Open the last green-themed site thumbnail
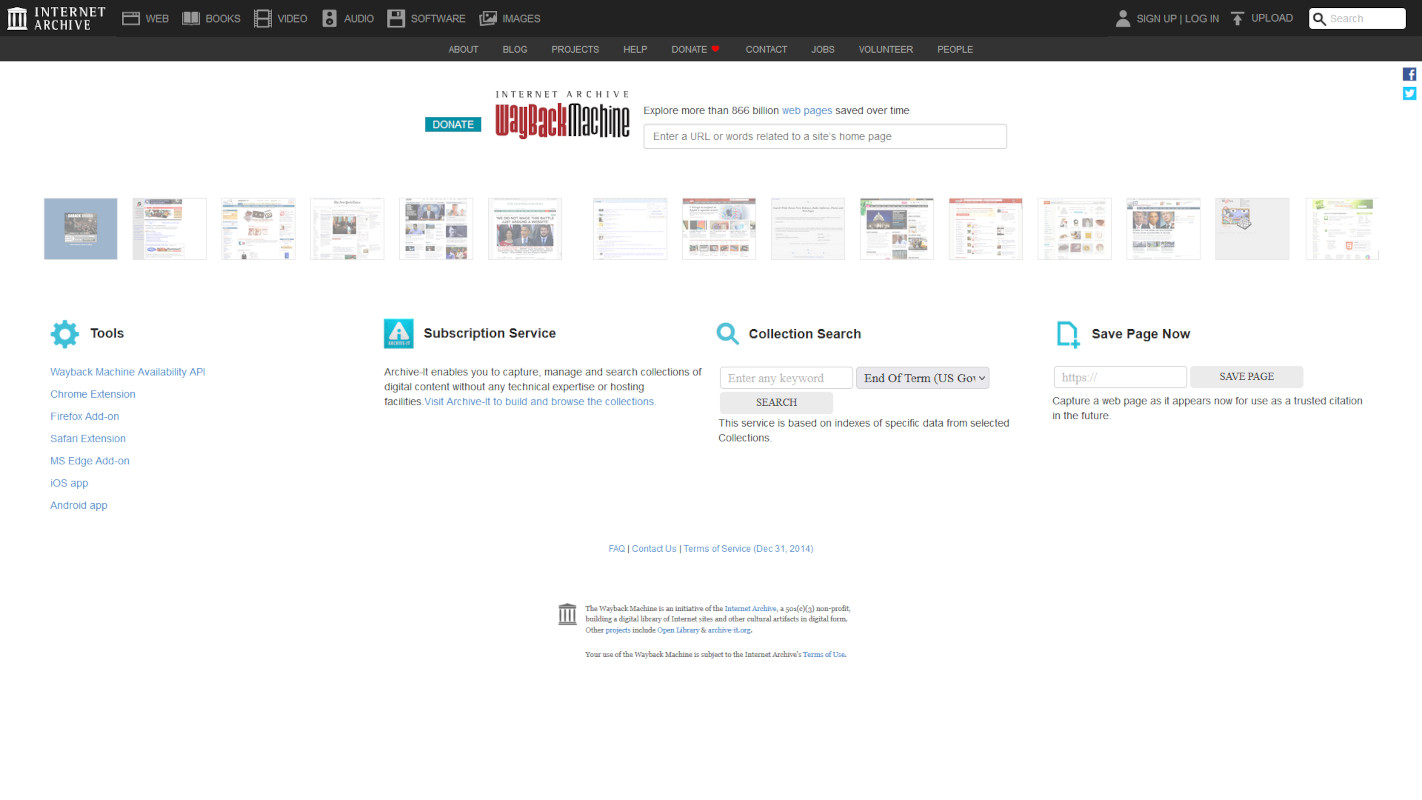1422x800 pixels. 1341,229
